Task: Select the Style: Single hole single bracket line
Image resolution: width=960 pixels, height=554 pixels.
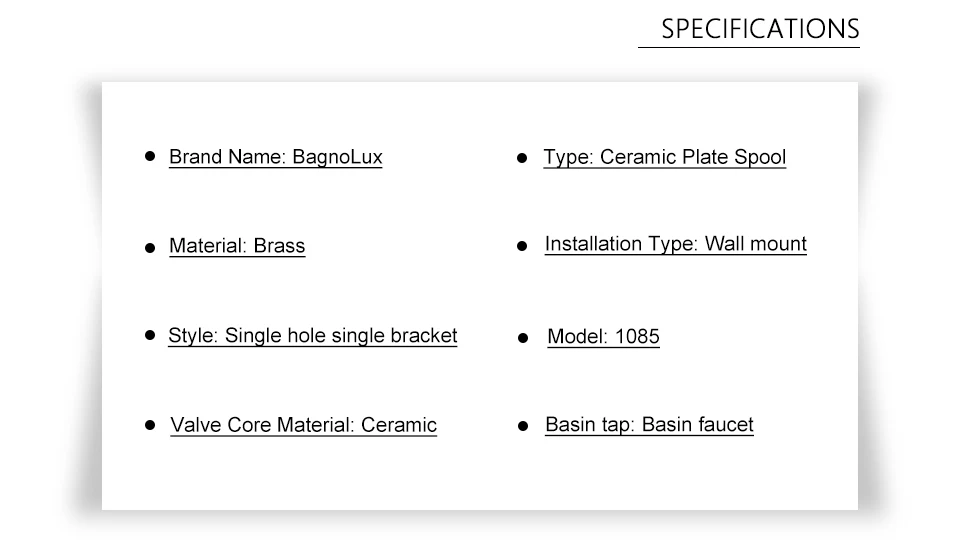Action: click(x=312, y=336)
